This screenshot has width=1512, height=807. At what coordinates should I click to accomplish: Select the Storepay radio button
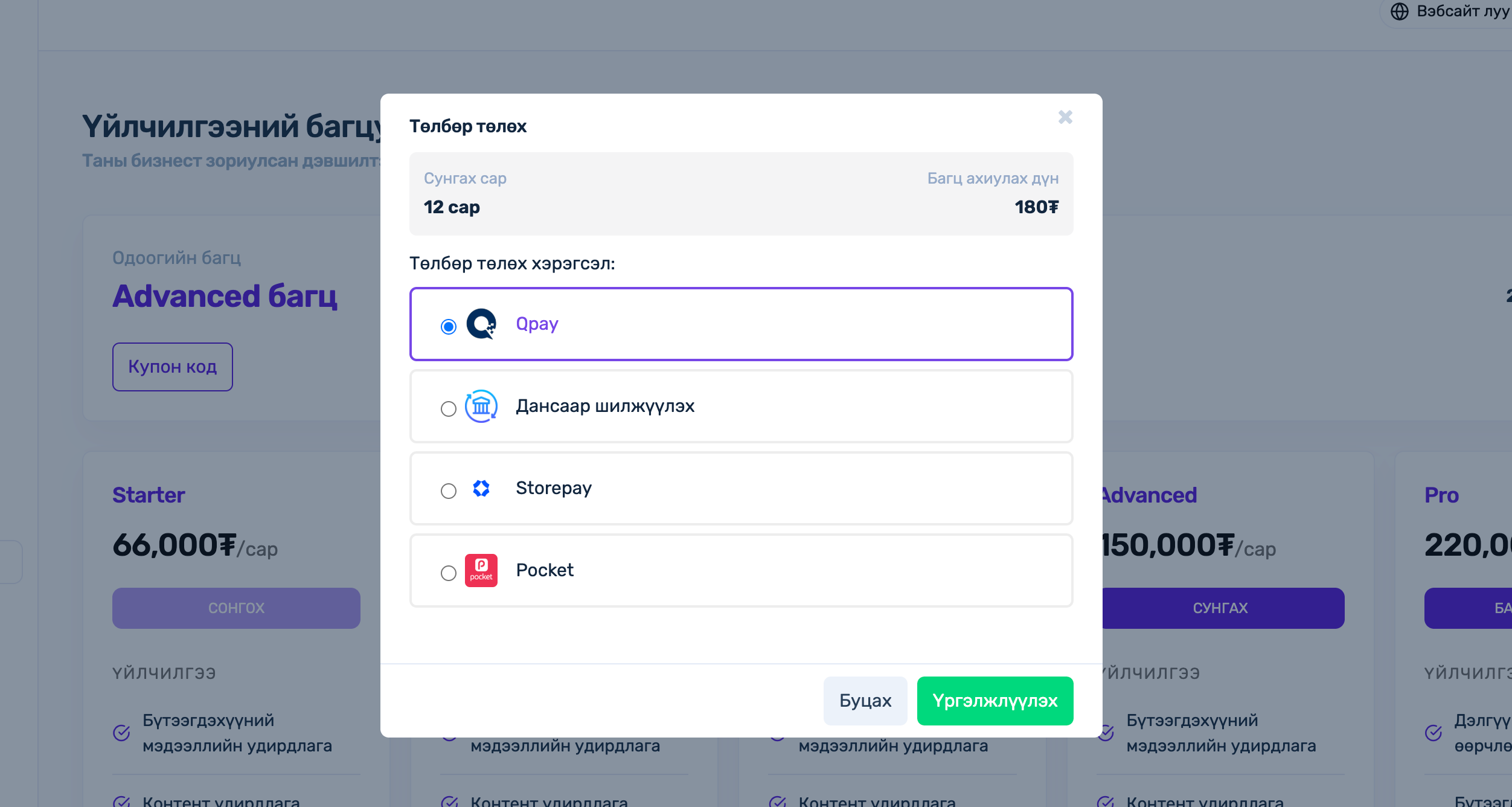[x=448, y=491]
